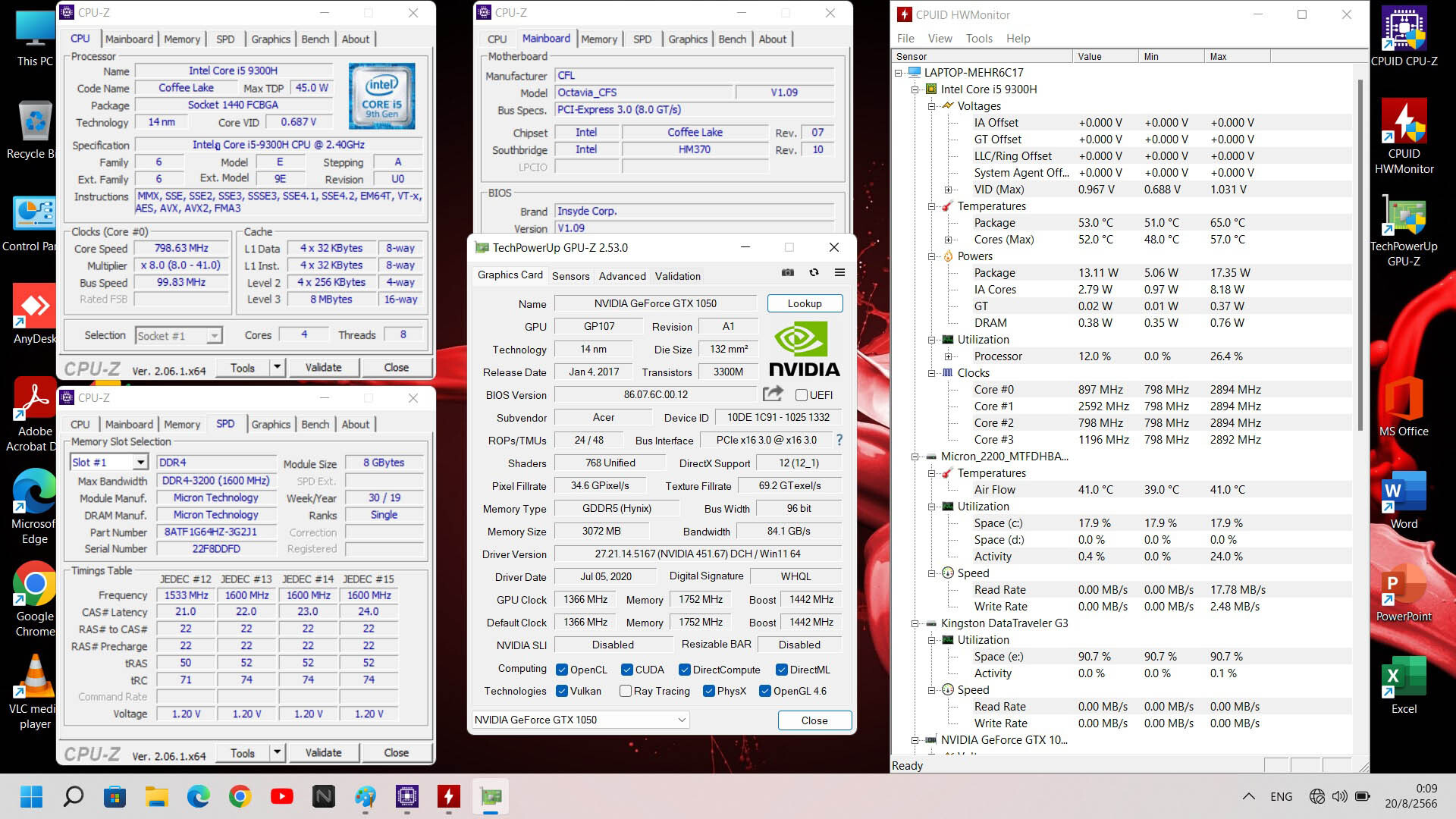Open Recycle Bin desktop icon
The image size is (1456, 819).
[35, 130]
